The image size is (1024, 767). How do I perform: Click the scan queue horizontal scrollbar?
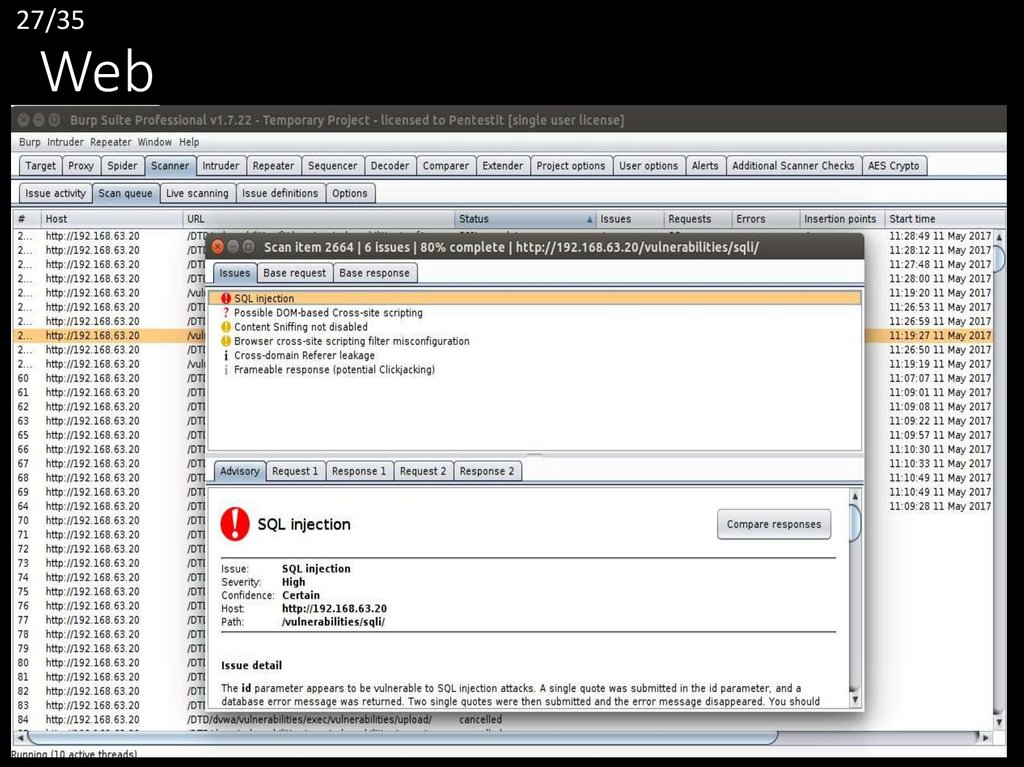click(x=400, y=738)
